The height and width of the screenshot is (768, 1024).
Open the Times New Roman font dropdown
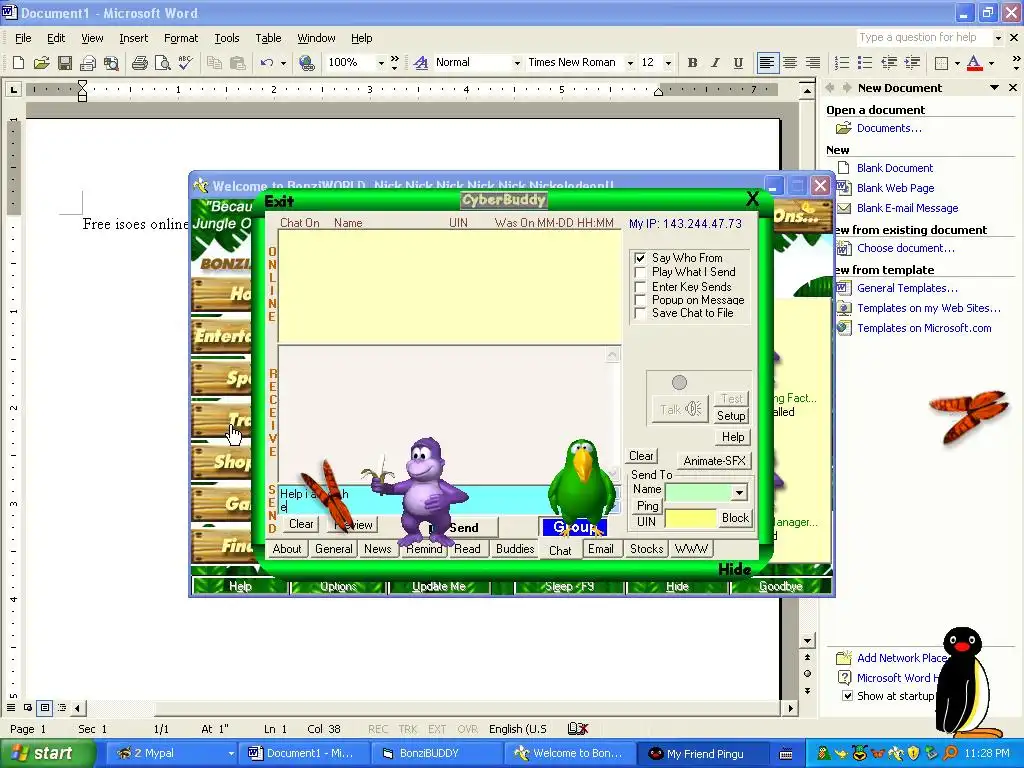(630, 63)
